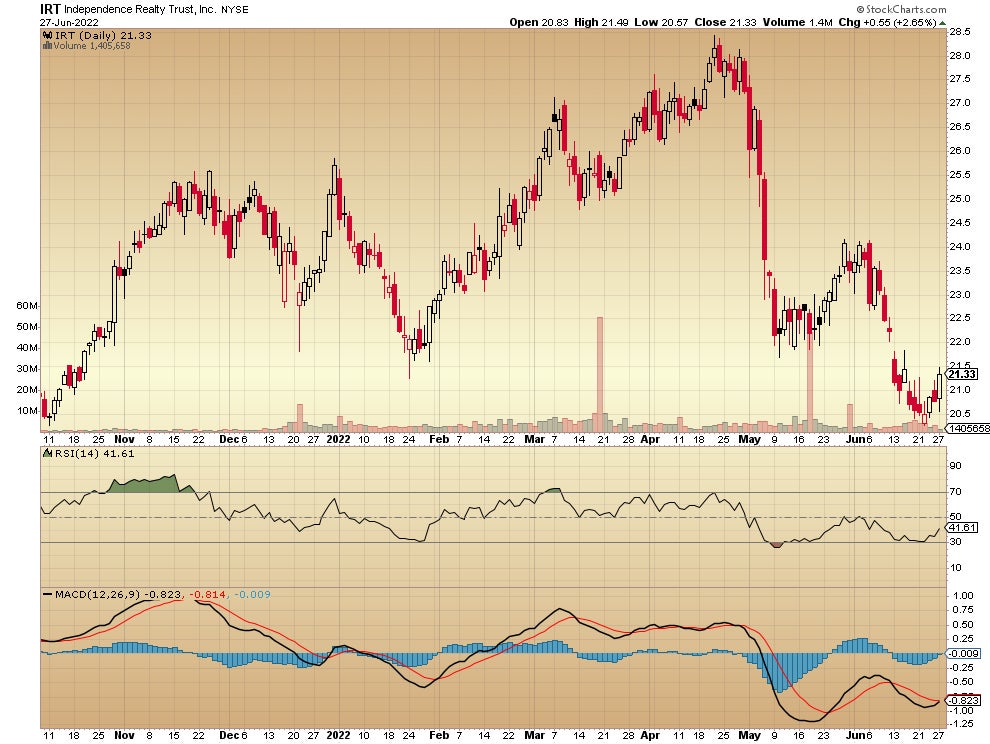Image resolution: width=990 pixels, height=744 pixels.
Task: Click the 0.50 label on the MACD axis
Action: pyautogui.click(x=963, y=624)
